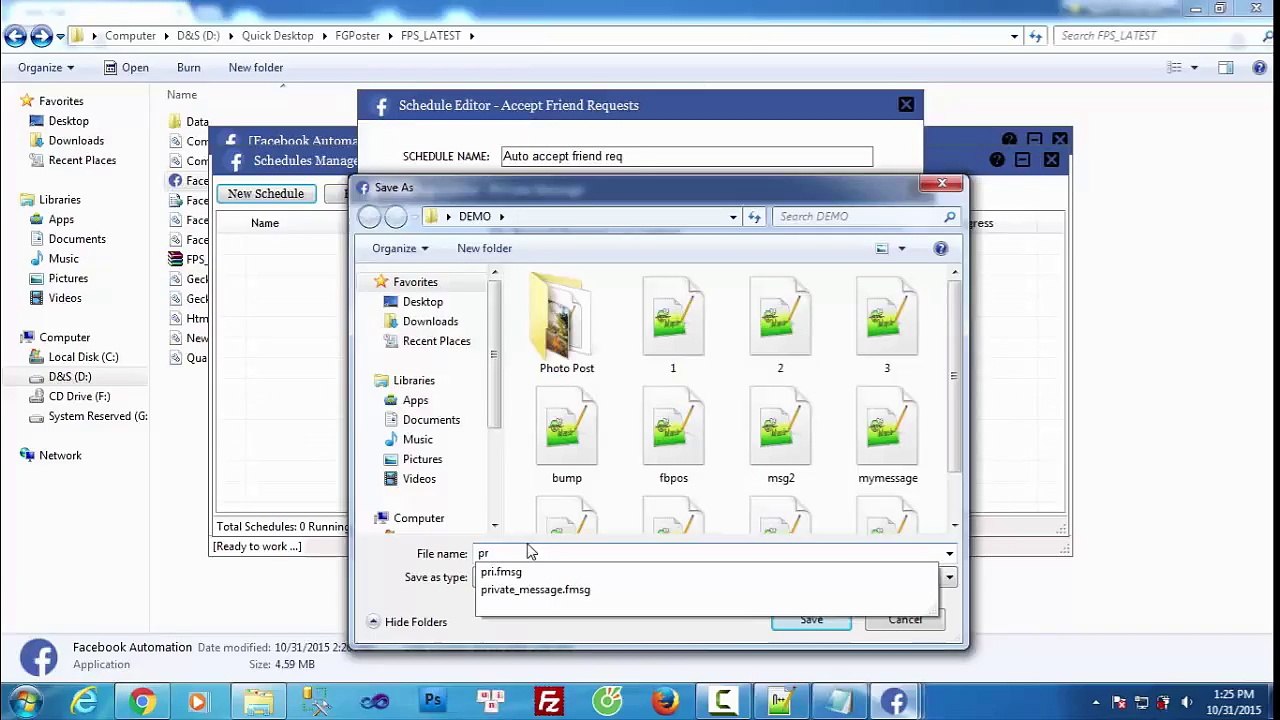Click the Cancel button
The width and height of the screenshot is (1280, 720).
[905, 620]
